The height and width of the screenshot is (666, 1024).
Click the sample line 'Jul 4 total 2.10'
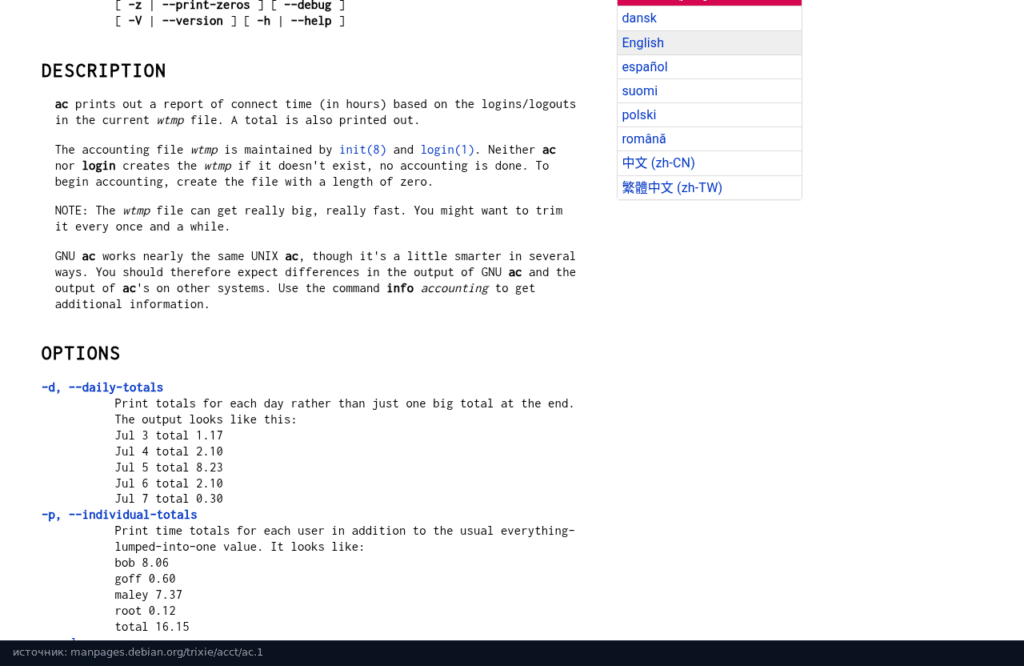pyautogui.click(x=168, y=451)
